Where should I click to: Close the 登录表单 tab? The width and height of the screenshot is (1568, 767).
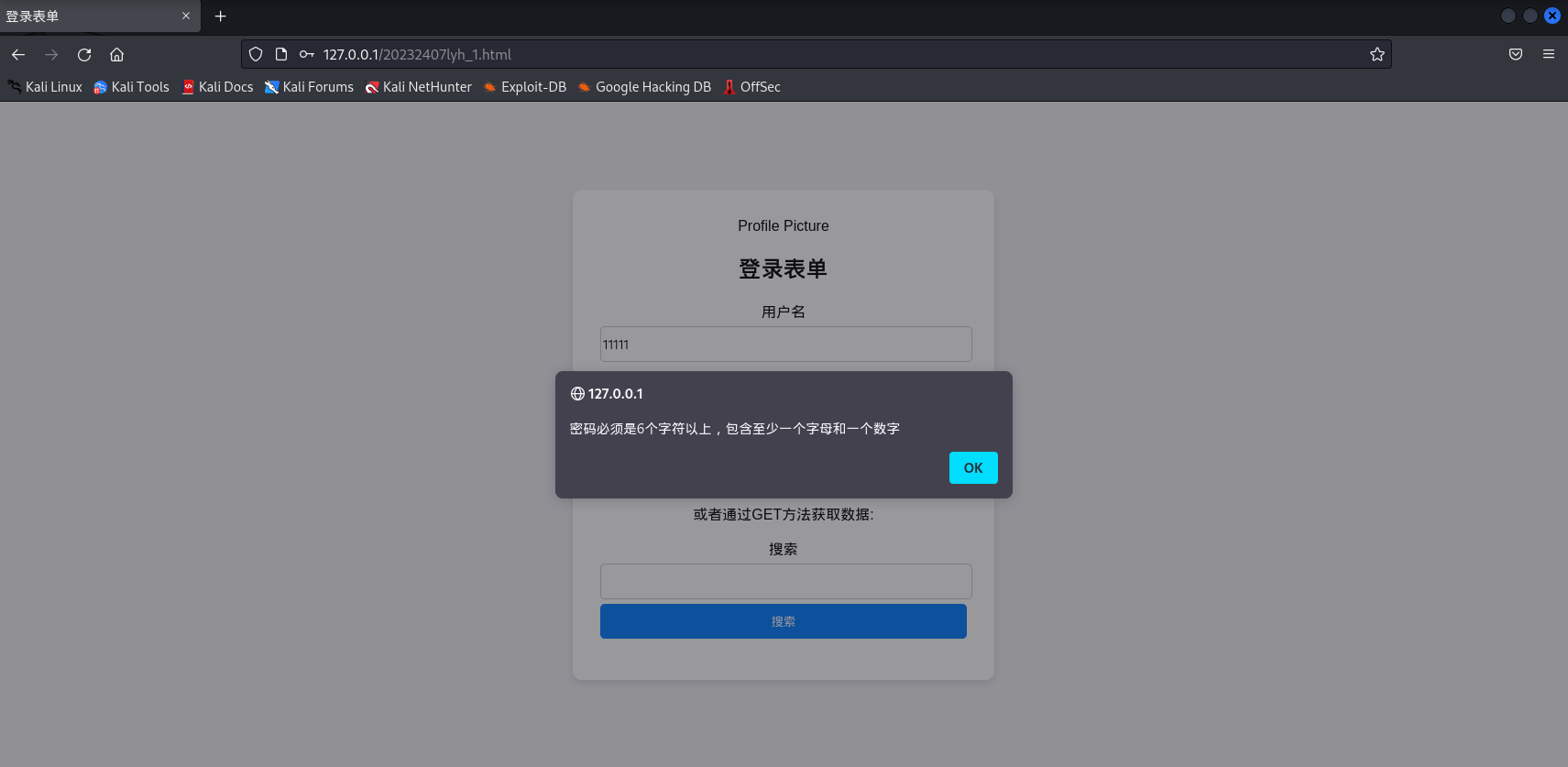pyautogui.click(x=186, y=16)
